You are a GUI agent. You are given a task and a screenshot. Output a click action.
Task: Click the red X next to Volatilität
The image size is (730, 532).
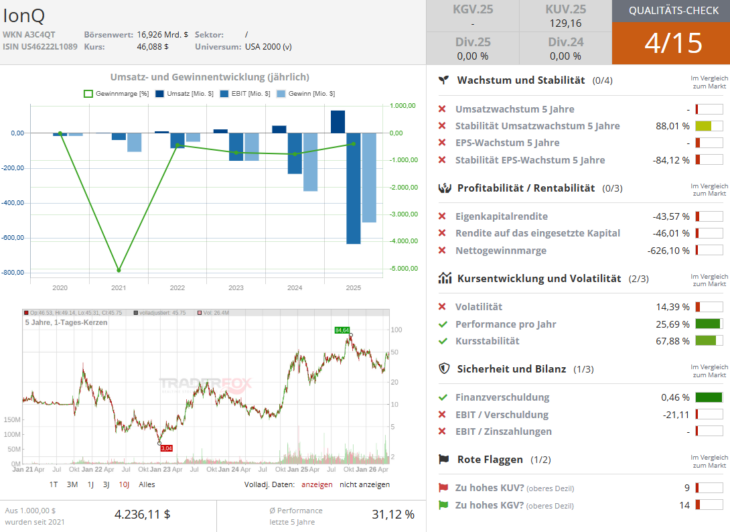pyautogui.click(x=442, y=307)
